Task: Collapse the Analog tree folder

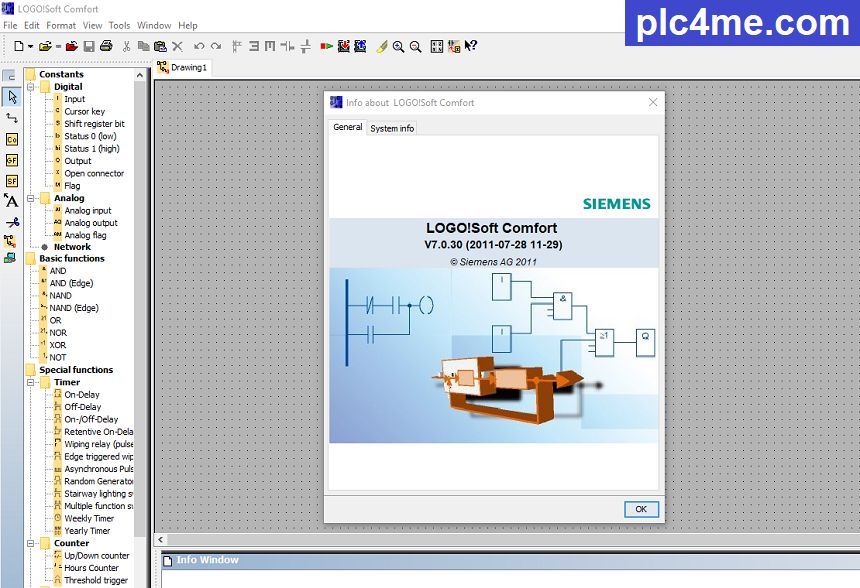Action: tap(31, 198)
